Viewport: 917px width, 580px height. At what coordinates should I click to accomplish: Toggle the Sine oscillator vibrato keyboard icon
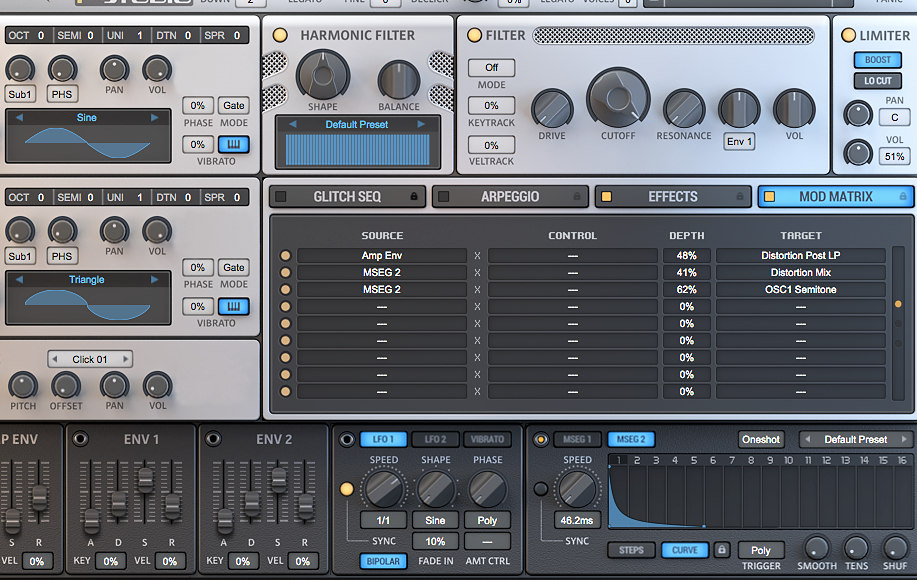pos(233,144)
